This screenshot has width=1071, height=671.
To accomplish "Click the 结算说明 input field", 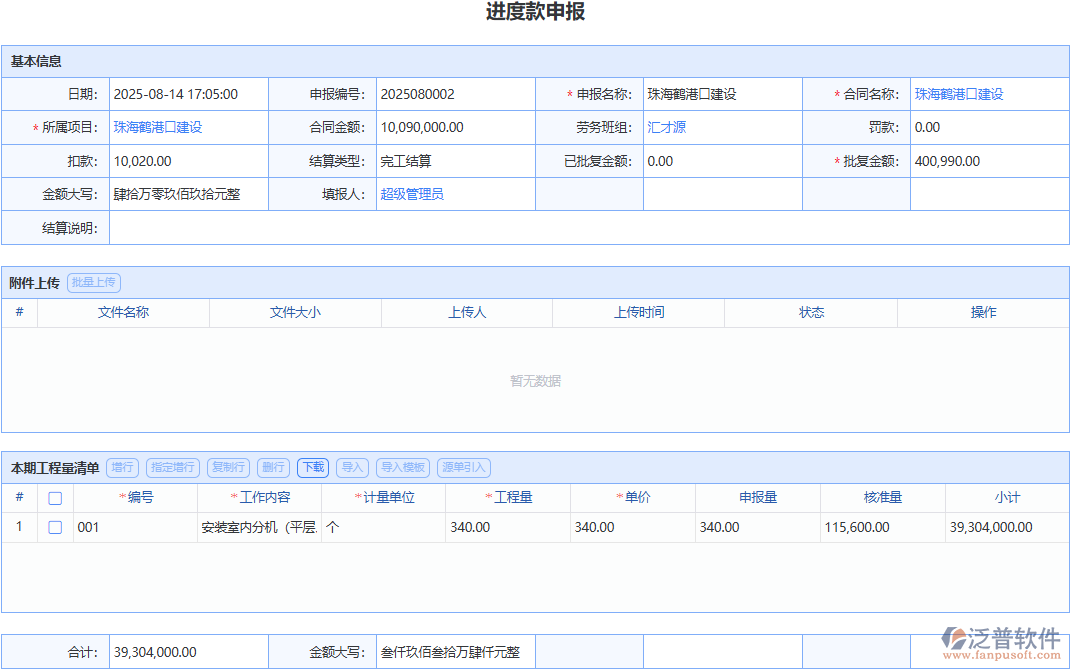I will tap(400, 228).
